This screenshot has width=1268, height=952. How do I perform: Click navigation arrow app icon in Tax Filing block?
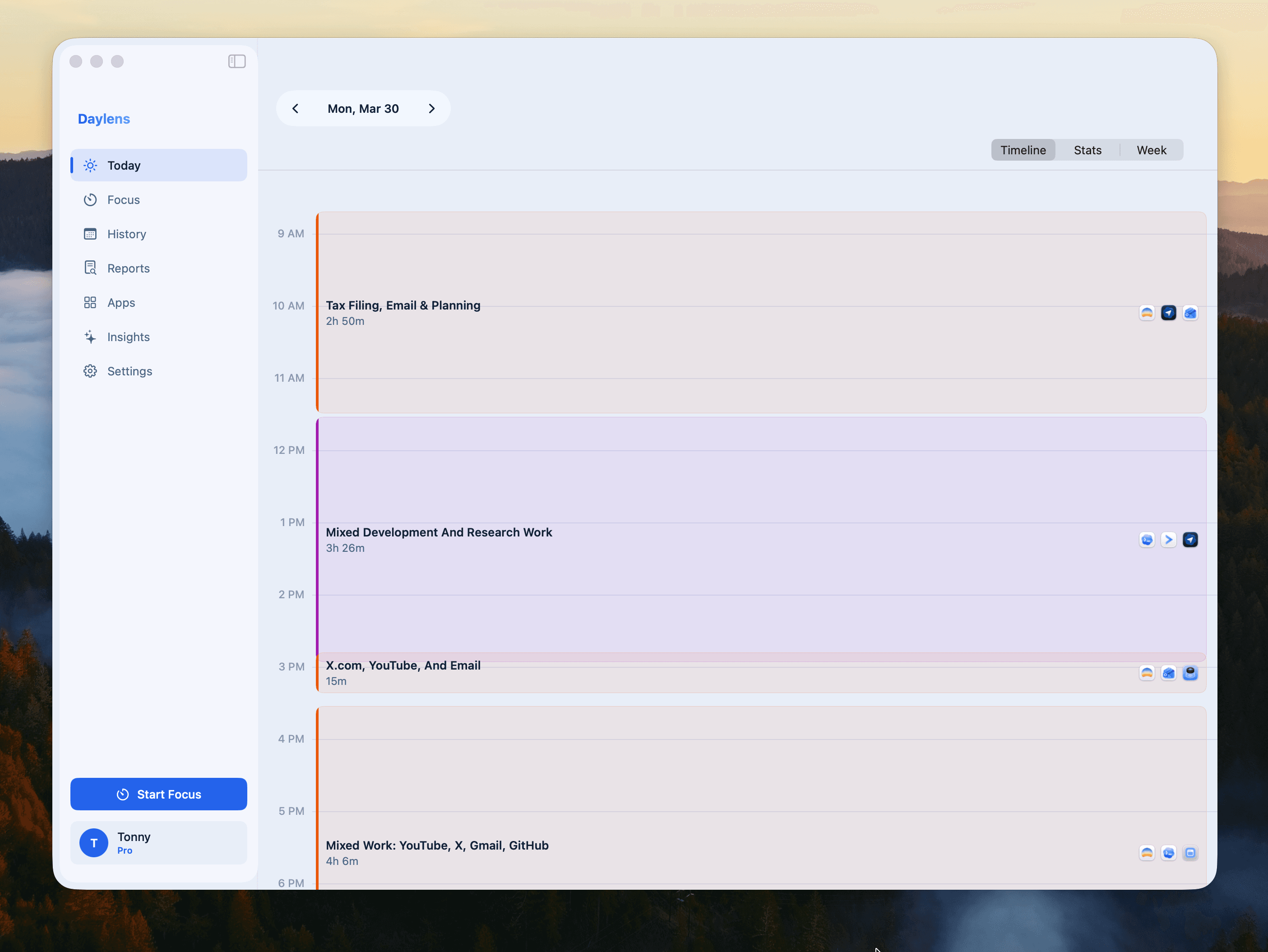[1168, 313]
